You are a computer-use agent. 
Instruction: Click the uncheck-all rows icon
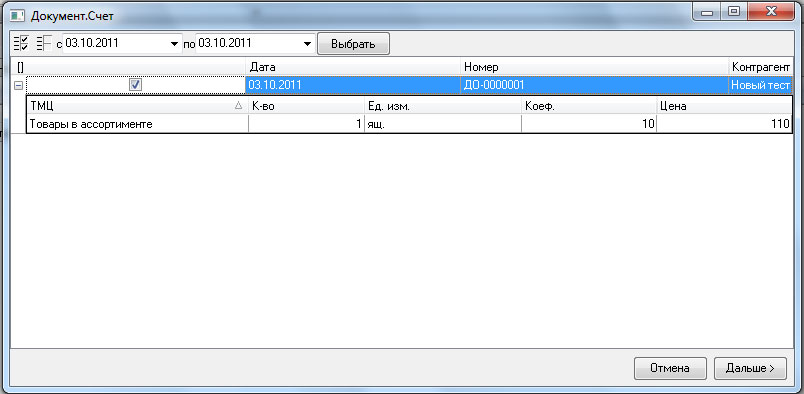(44, 44)
